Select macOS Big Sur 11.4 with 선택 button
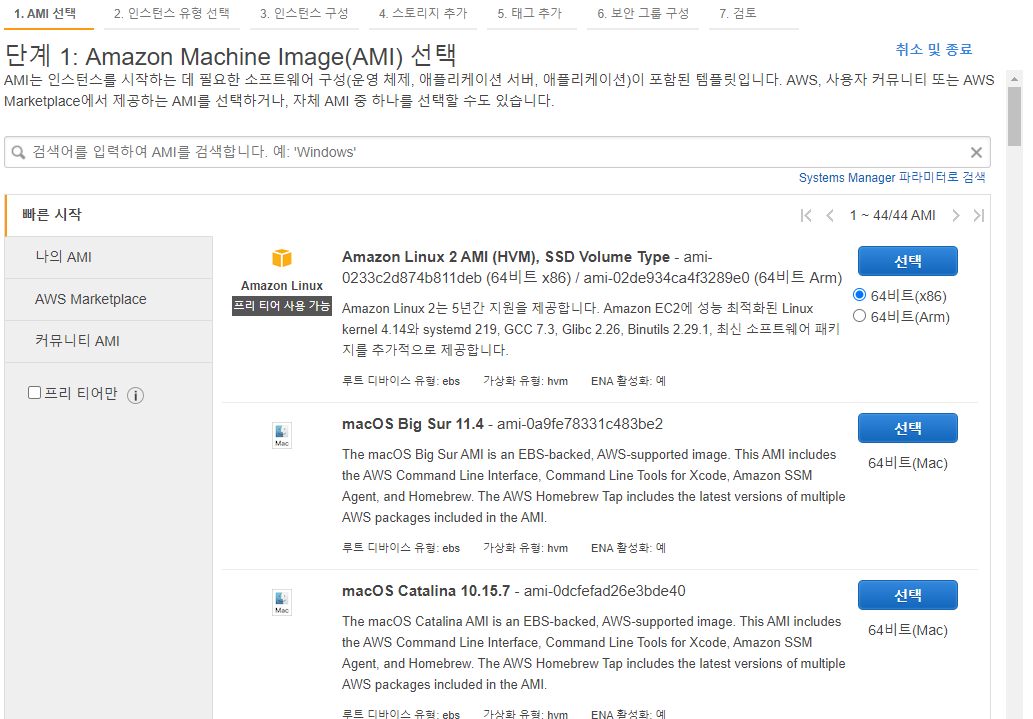 (x=907, y=428)
